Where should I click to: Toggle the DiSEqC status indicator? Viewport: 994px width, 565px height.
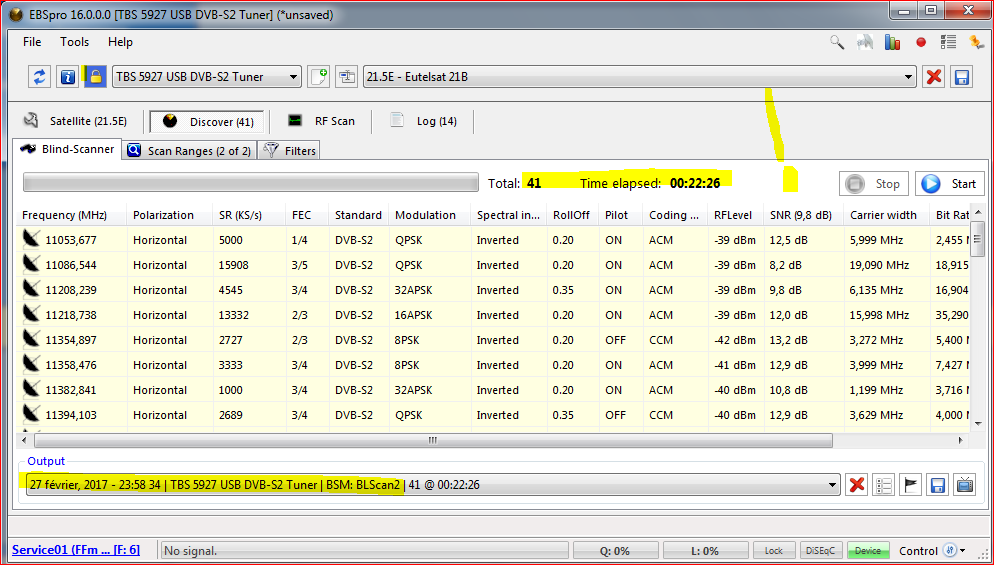pyautogui.click(x=822, y=551)
